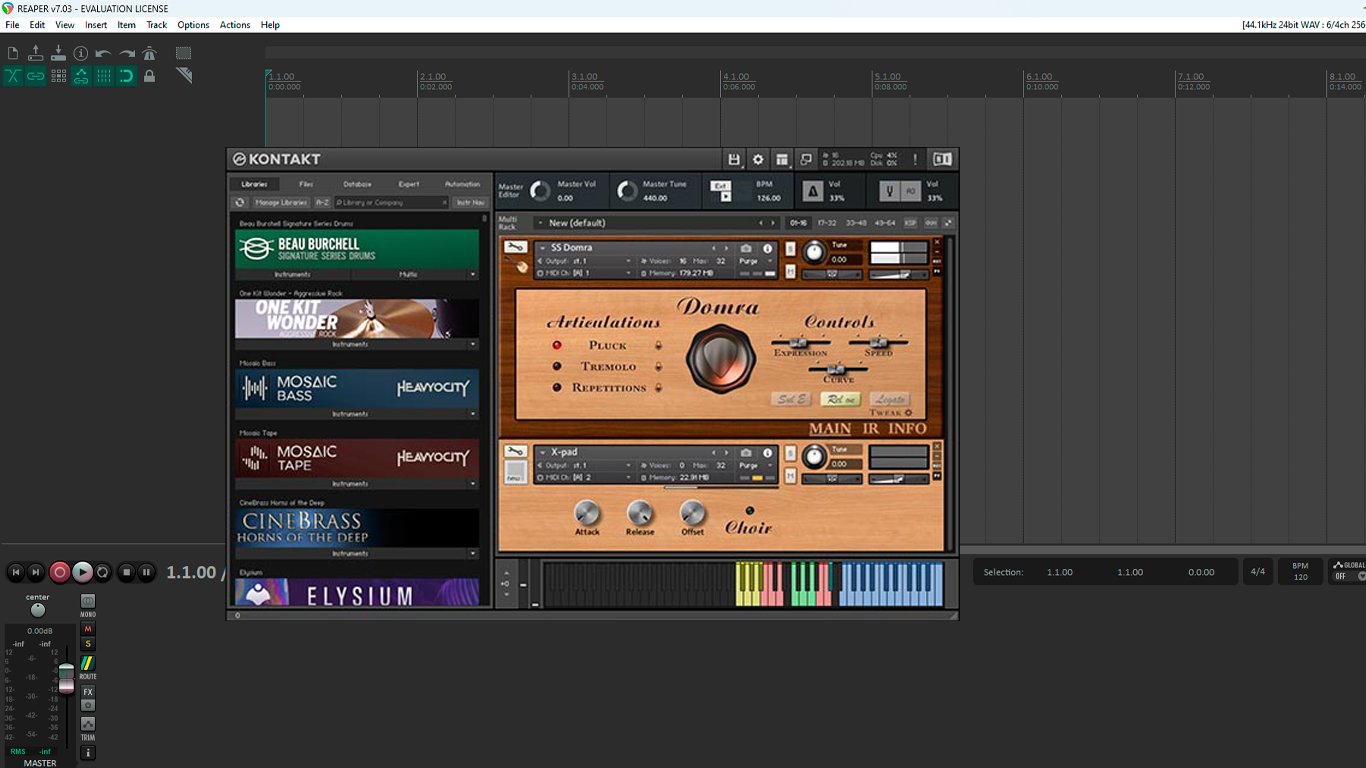
Task: Open the Options menu
Action: 194,25
